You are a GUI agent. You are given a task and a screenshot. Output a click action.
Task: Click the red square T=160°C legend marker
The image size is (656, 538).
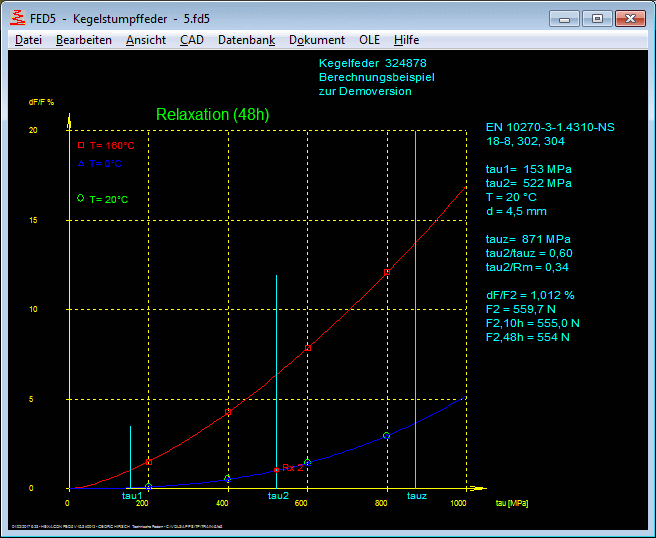(x=81, y=145)
